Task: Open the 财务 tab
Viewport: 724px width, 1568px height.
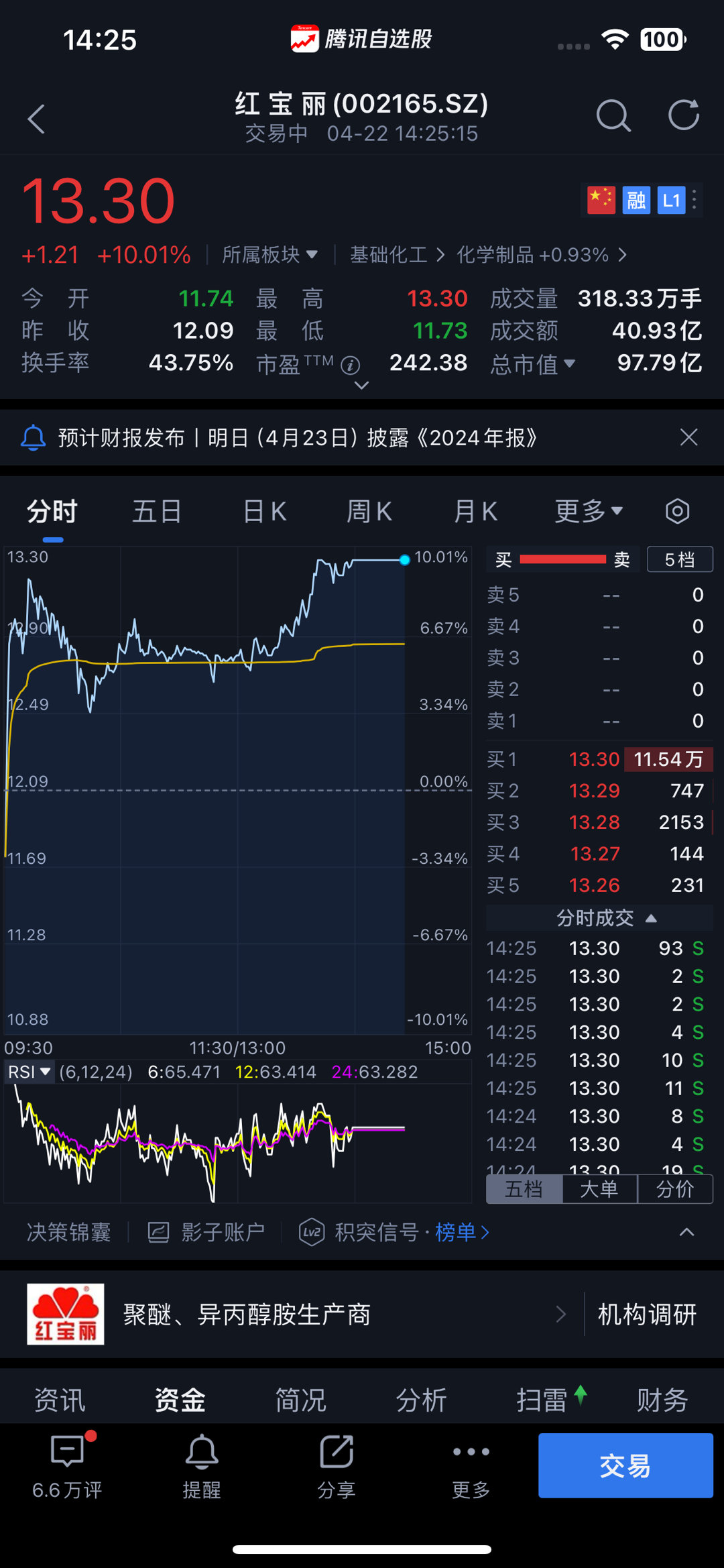Action: tap(663, 1400)
